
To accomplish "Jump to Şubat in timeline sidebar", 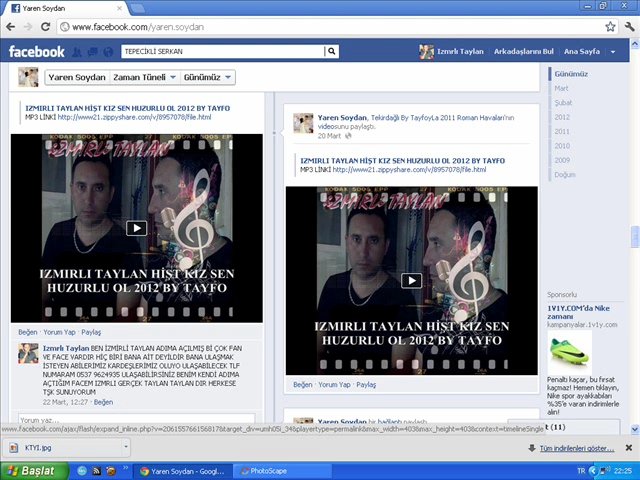I will 563,103.
